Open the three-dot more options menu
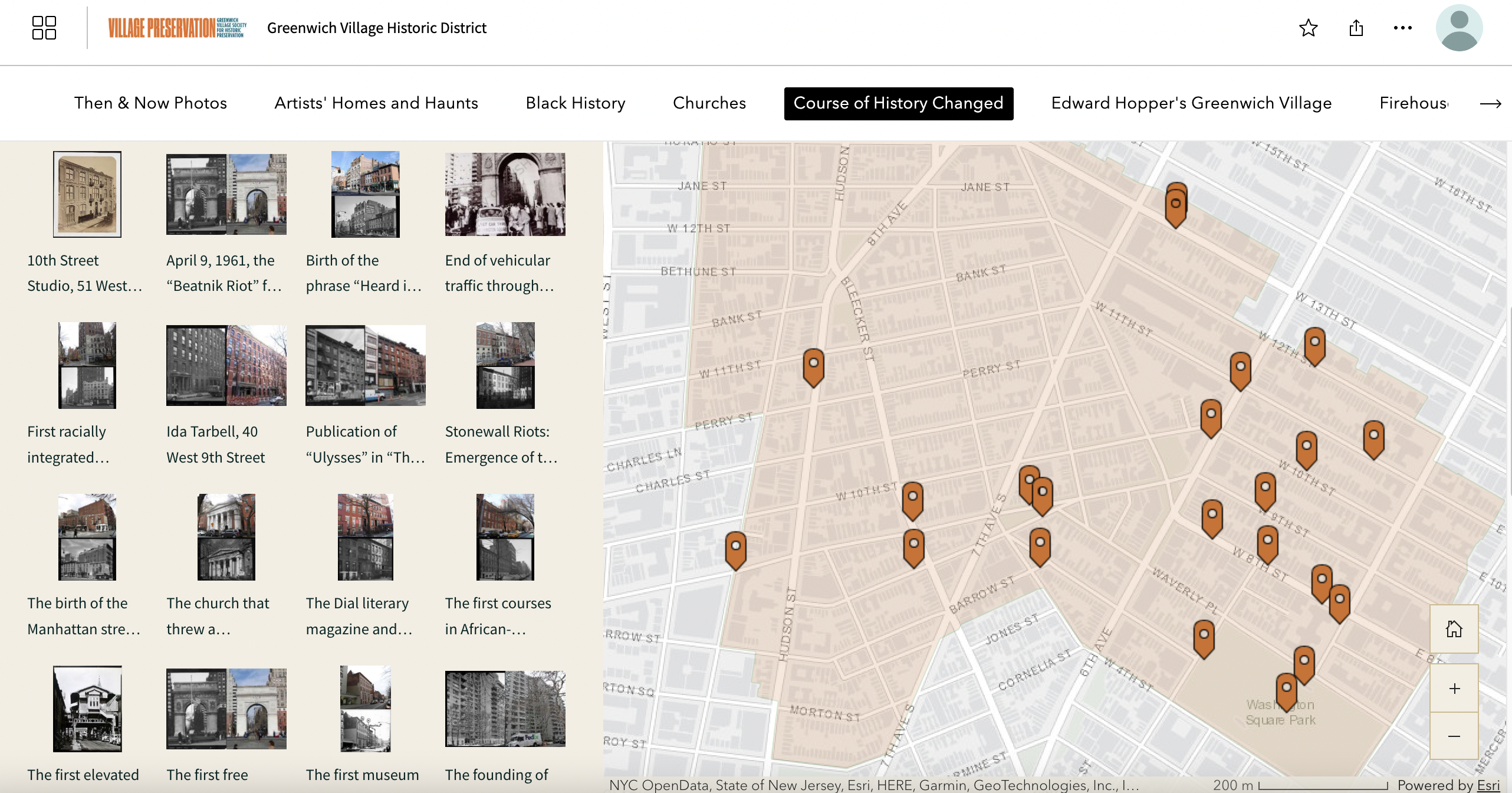 click(x=1402, y=28)
